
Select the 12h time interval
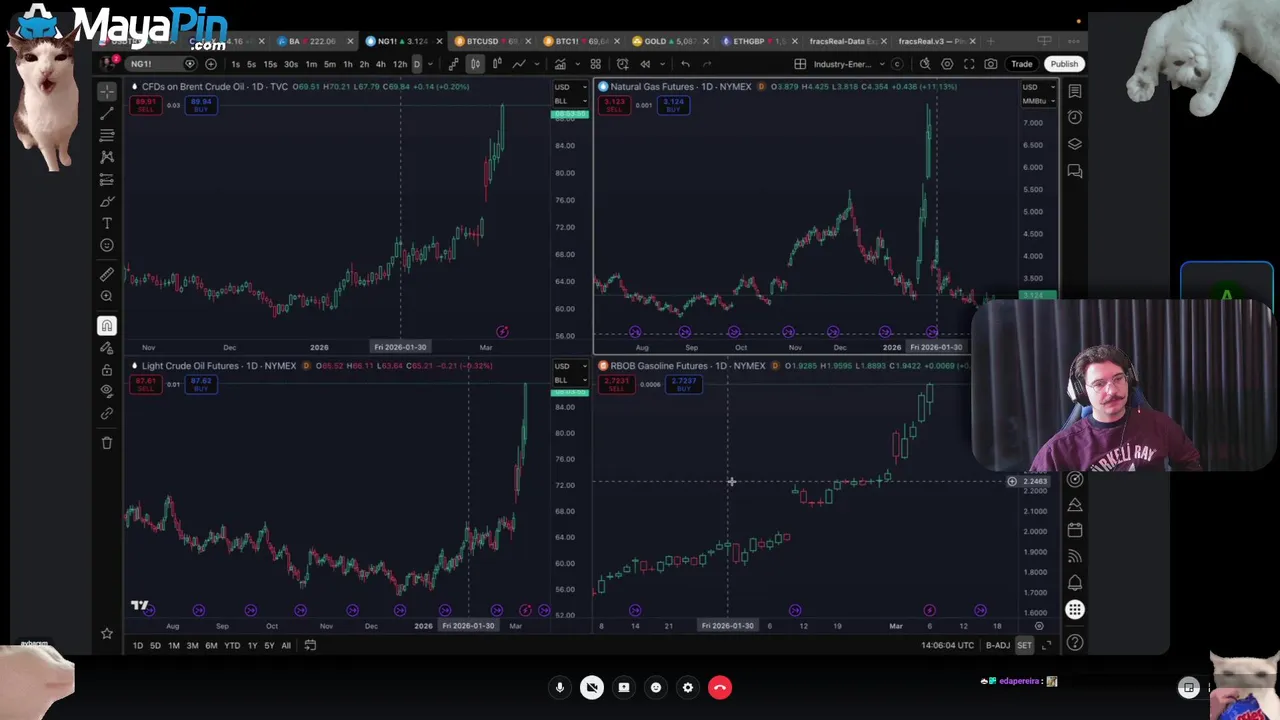400,64
